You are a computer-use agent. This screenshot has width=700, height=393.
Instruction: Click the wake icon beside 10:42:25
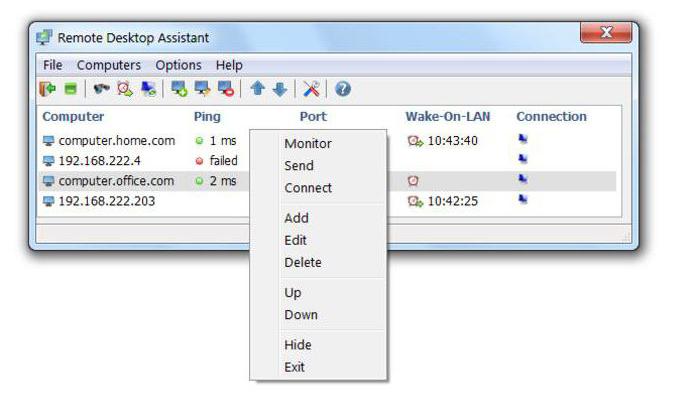(415, 201)
